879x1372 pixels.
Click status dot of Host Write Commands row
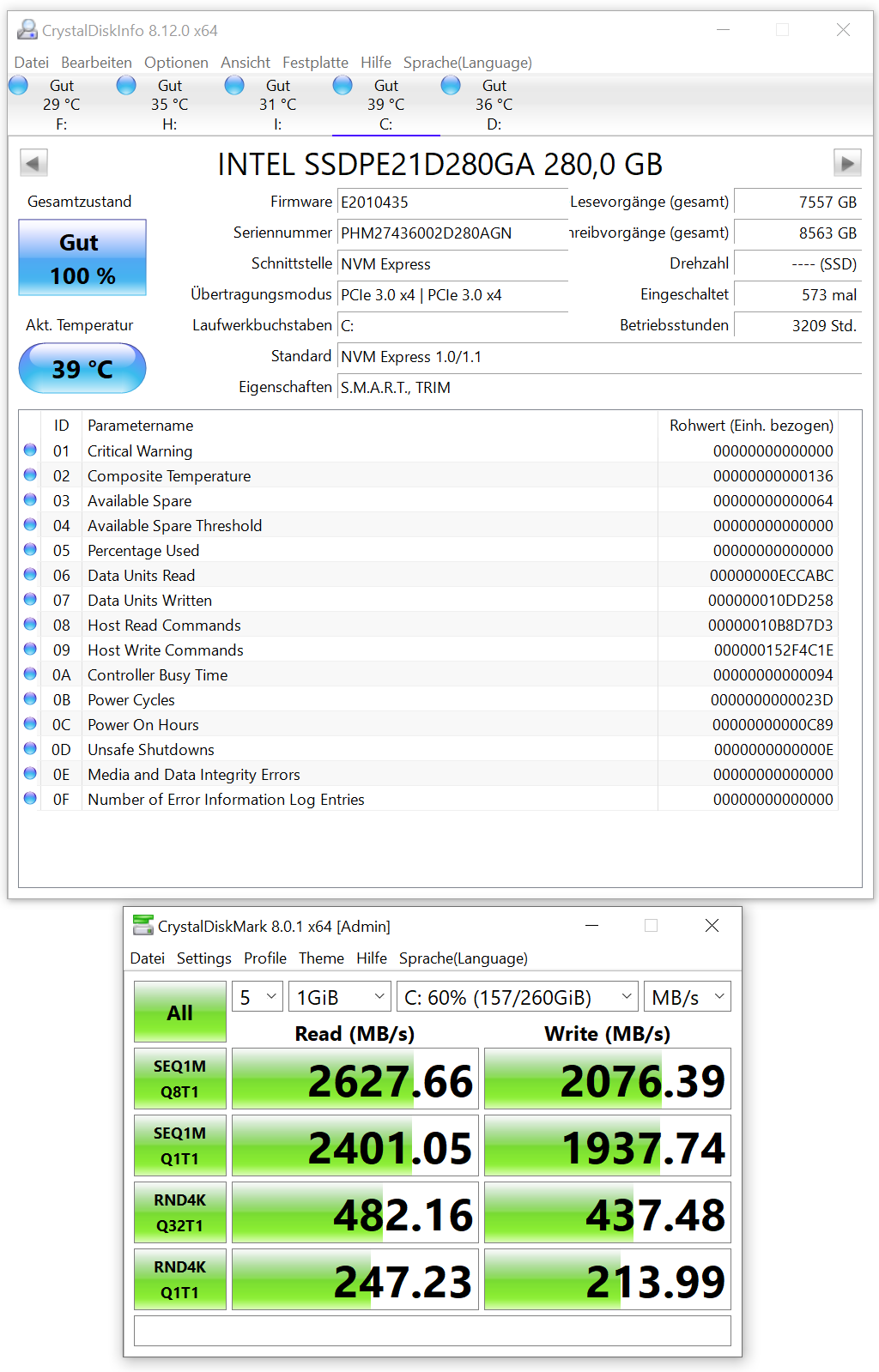tap(30, 649)
